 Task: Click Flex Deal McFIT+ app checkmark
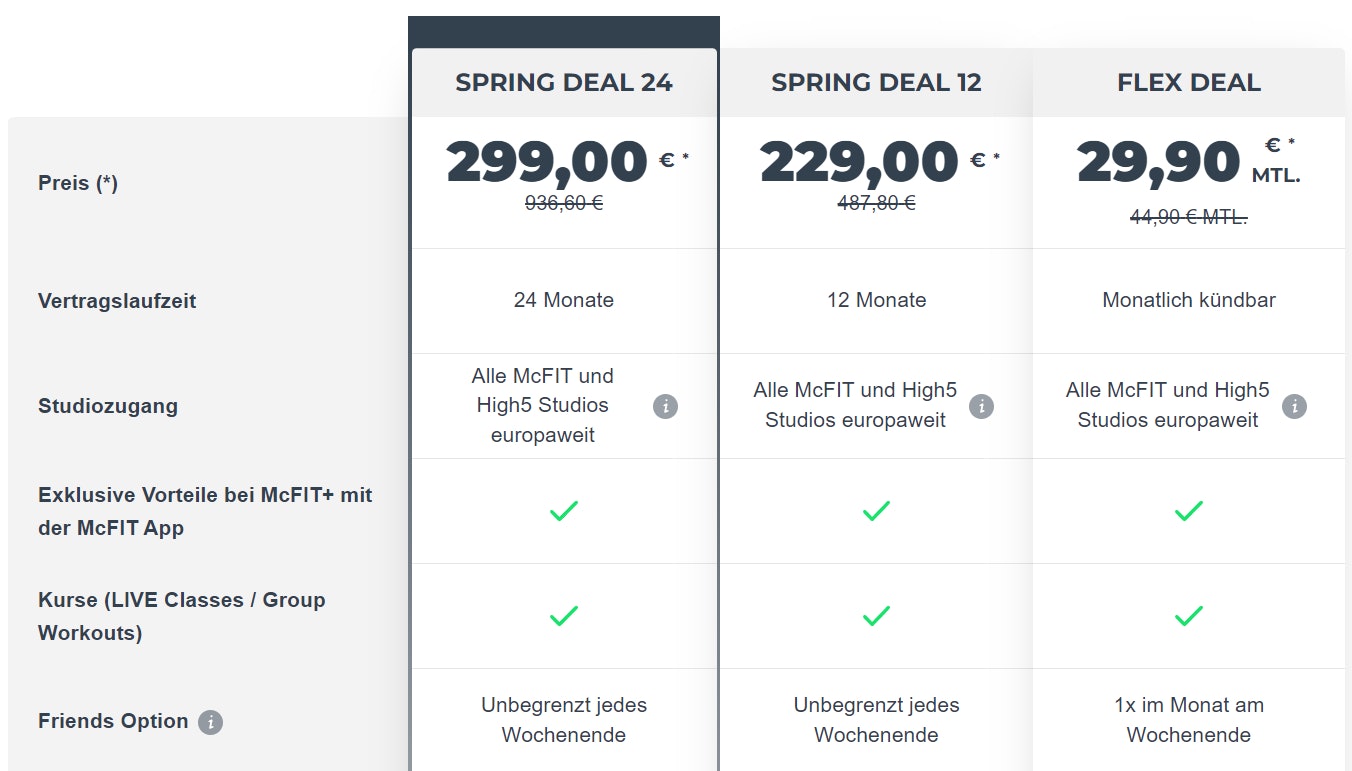(x=1188, y=511)
